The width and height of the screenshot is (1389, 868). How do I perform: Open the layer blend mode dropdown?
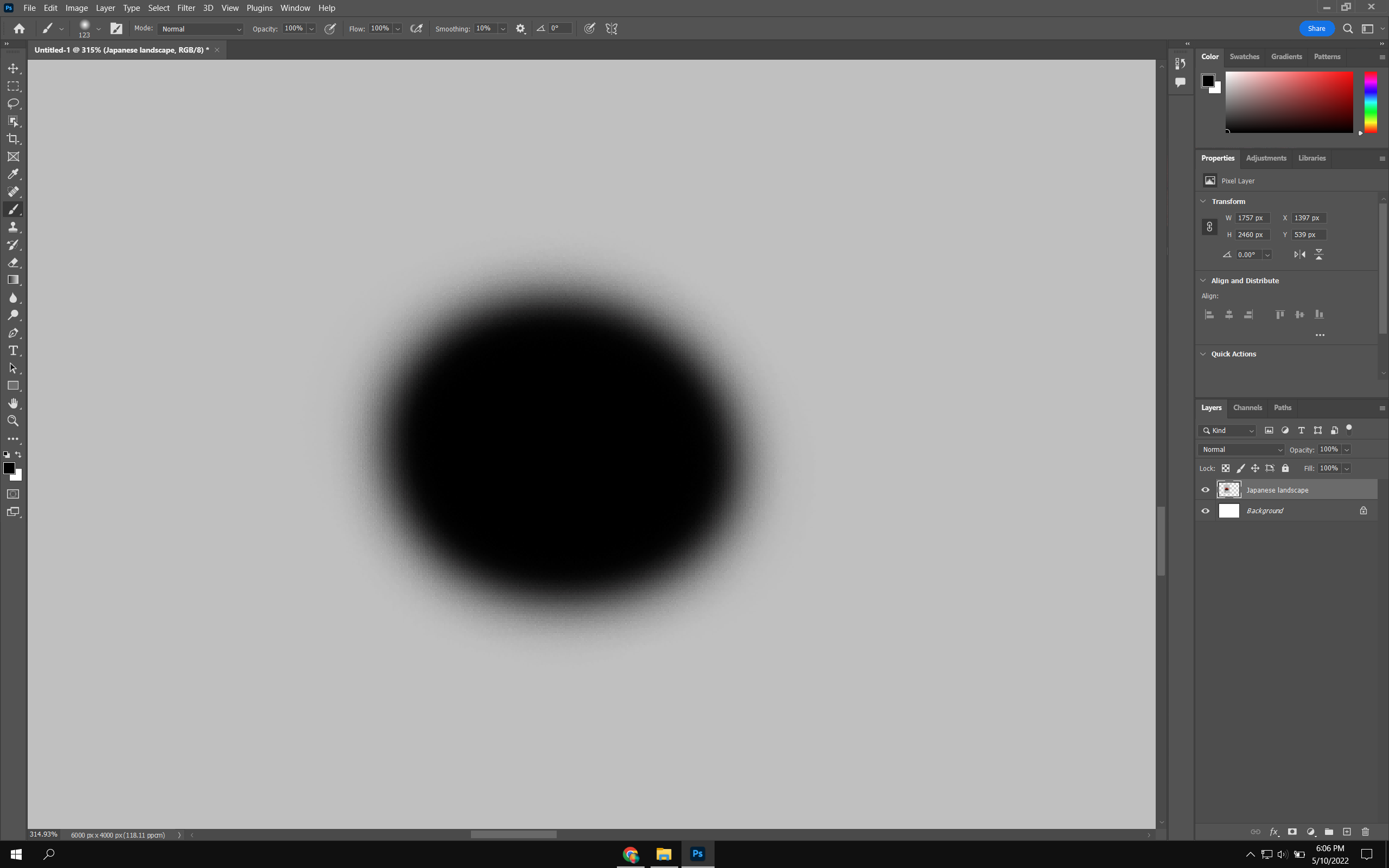(1240, 449)
